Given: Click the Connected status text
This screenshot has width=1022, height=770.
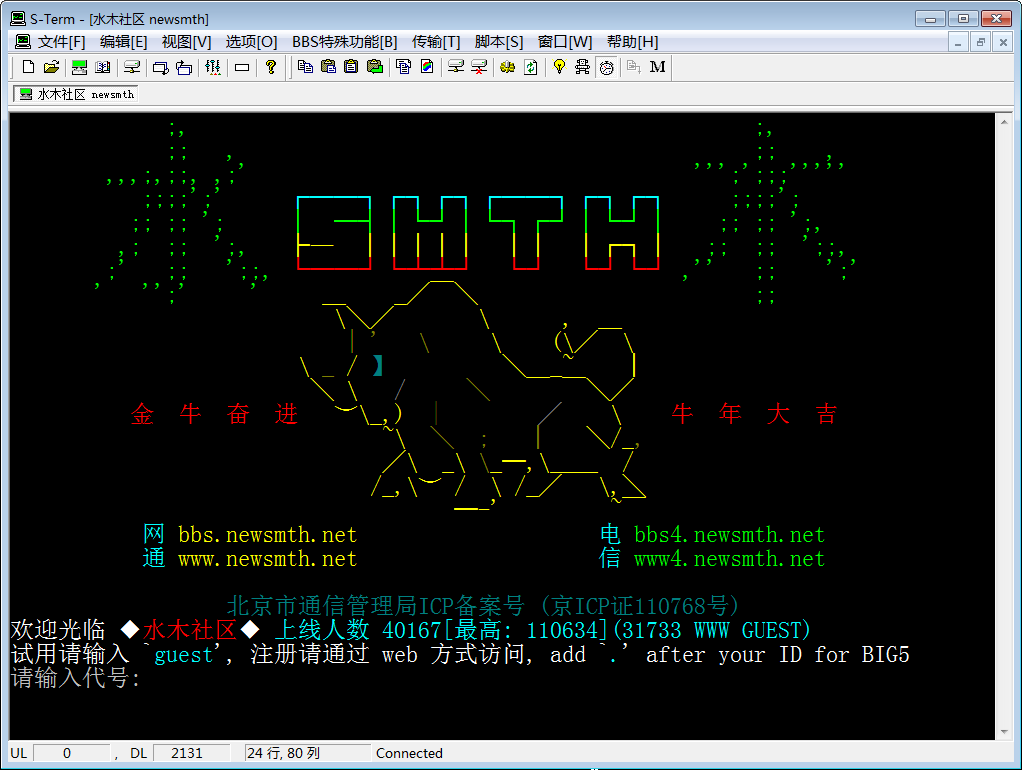Looking at the screenshot, I should [x=409, y=753].
